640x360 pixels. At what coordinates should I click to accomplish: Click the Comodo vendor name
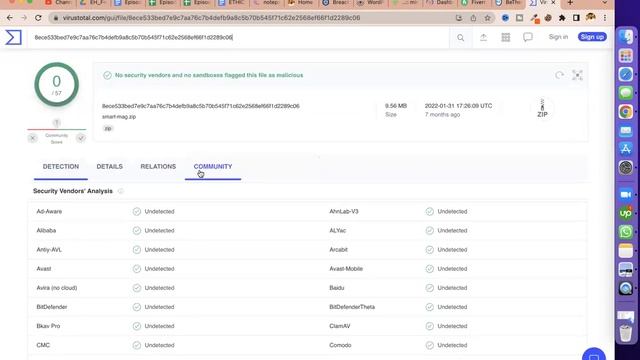[340, 345]
